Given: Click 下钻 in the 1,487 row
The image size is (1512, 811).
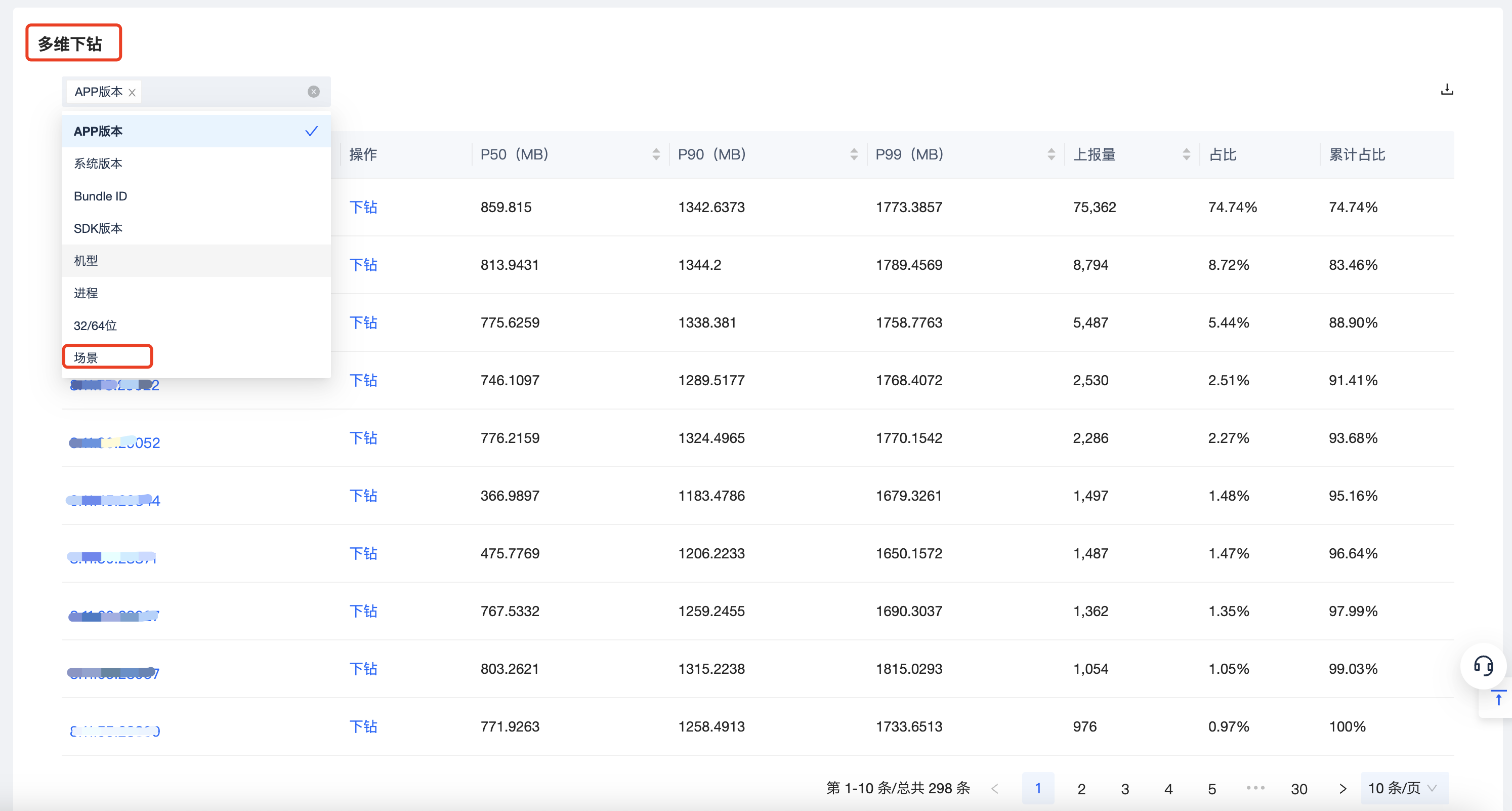Looking at the screenshot, I should click(363, 553).
